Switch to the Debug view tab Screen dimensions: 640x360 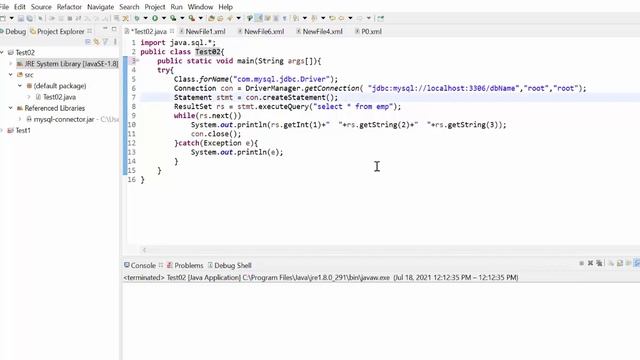tap(13, 31)
